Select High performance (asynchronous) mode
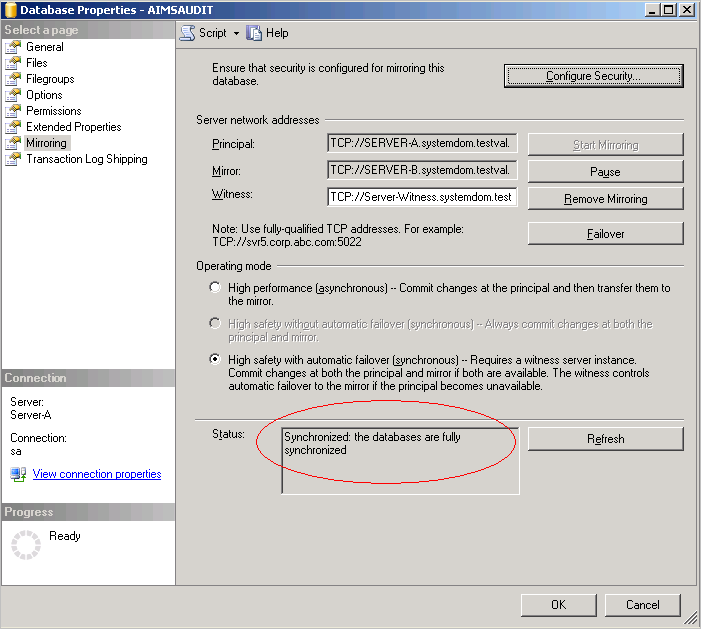This screenshot has height=629, width=701. tap(215, 288)
